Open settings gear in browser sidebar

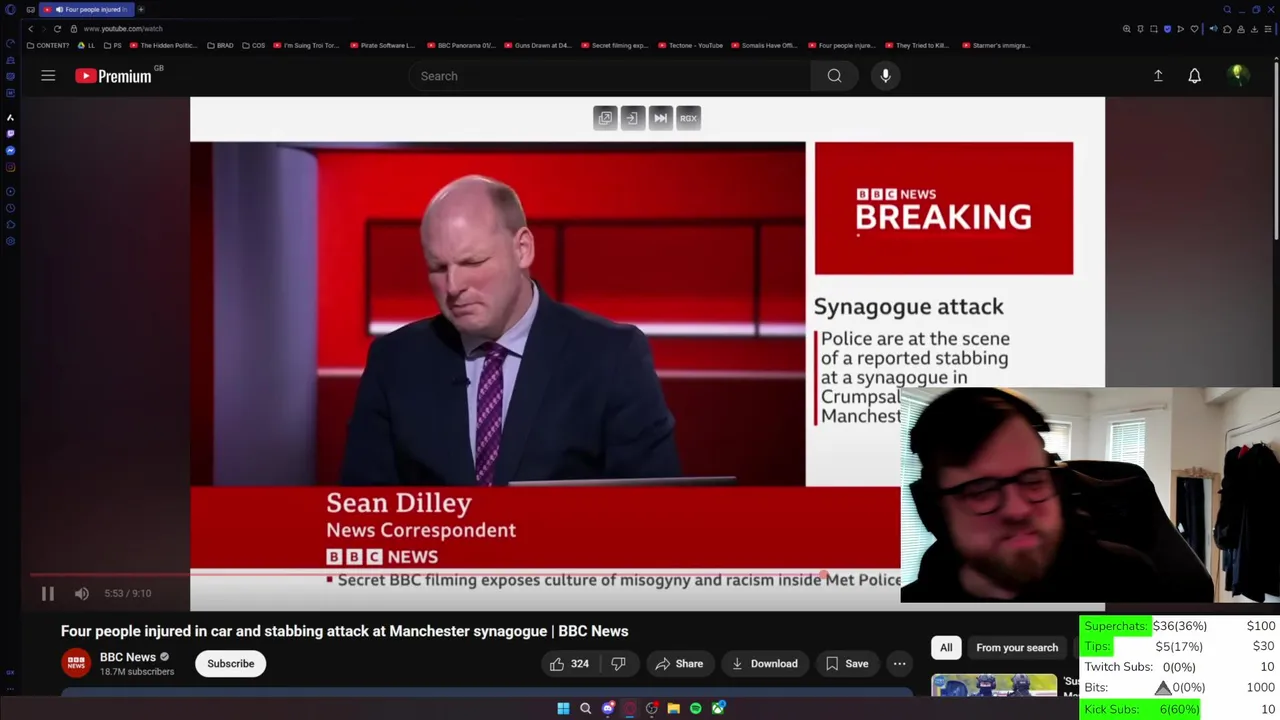coord(10,241)
